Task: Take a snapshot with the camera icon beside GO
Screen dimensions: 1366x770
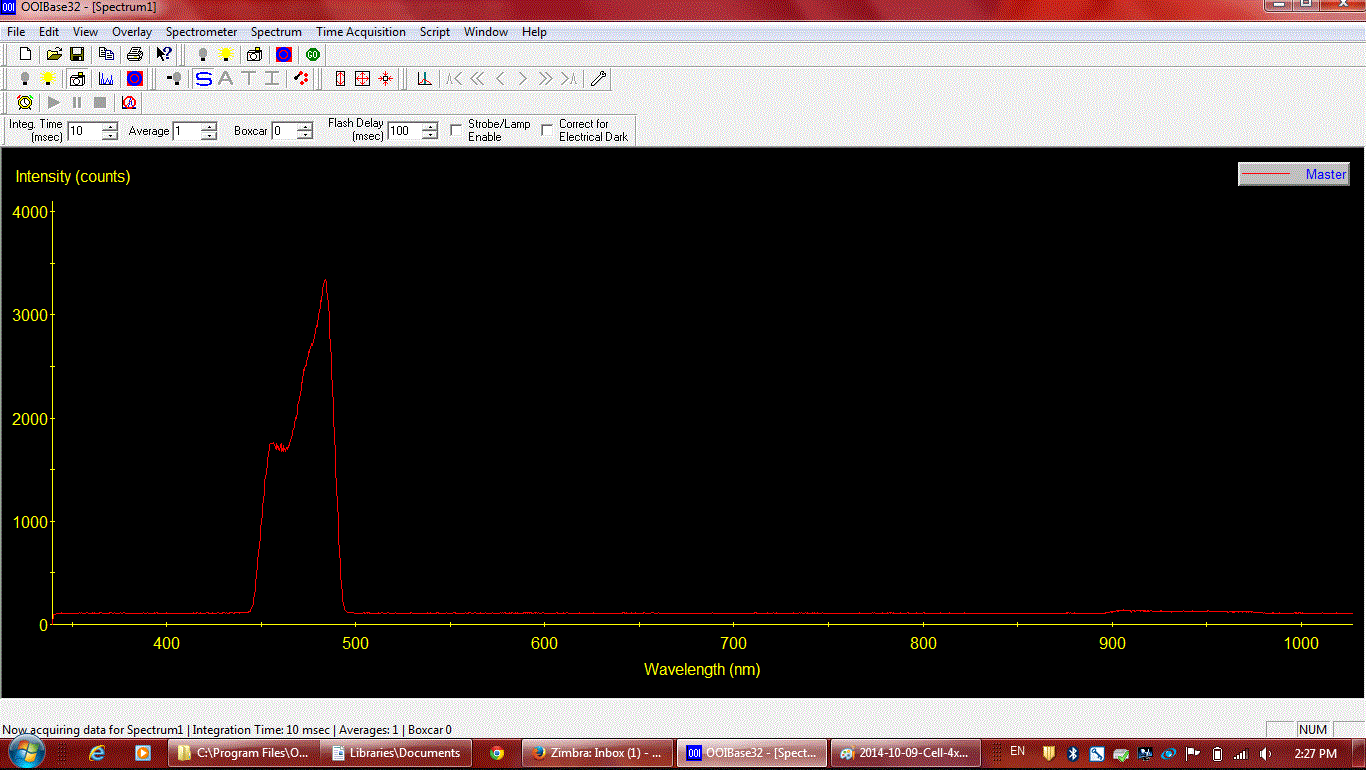Action: coord(254,54)
